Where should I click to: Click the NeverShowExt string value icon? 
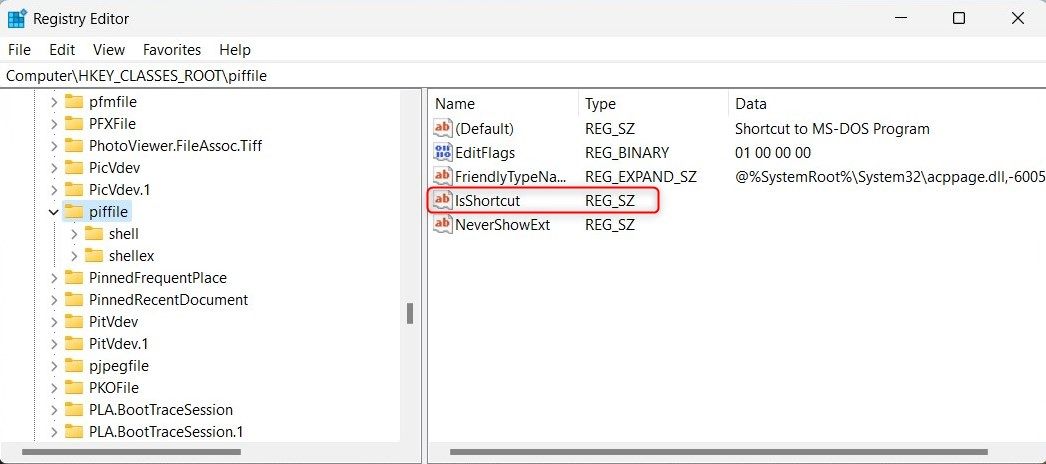[x=443, y=225]
